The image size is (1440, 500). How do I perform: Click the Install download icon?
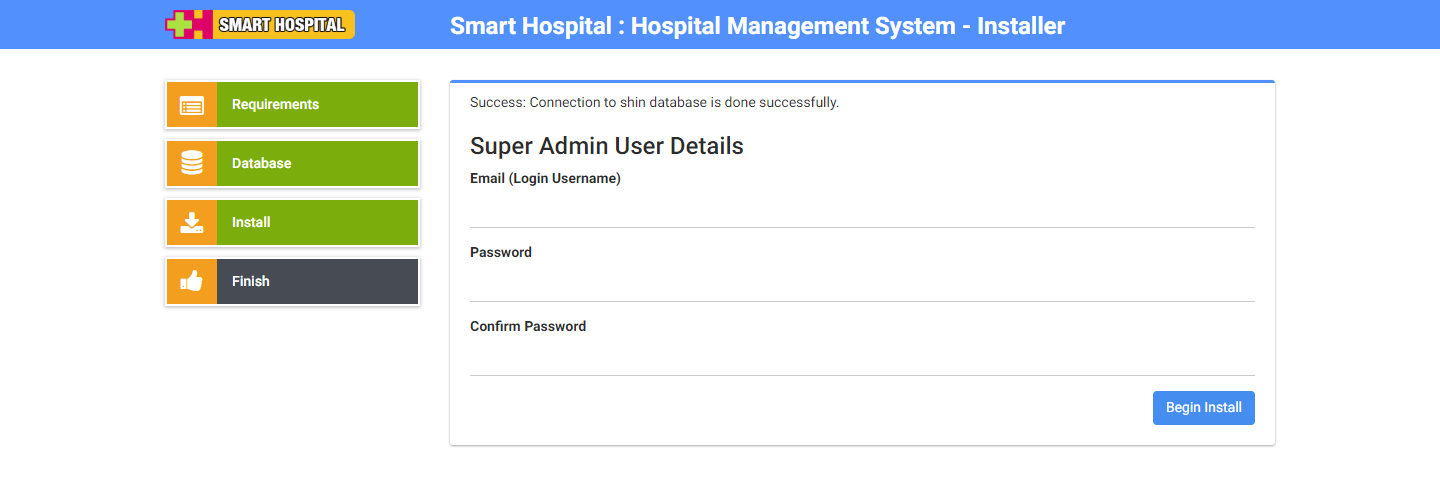tap(192, 222)
